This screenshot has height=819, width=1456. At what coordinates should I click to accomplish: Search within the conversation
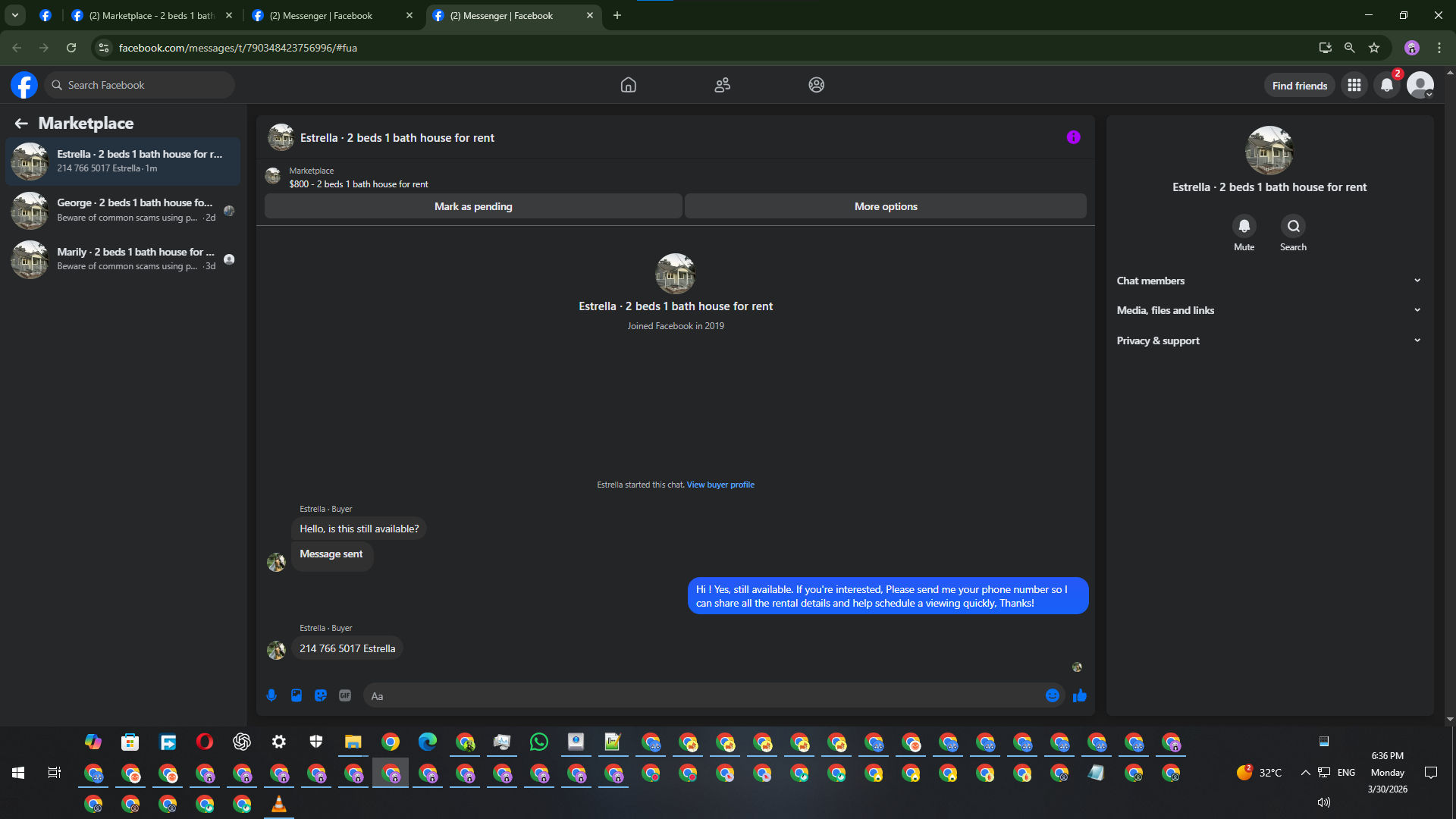[x=1293, y=227]
